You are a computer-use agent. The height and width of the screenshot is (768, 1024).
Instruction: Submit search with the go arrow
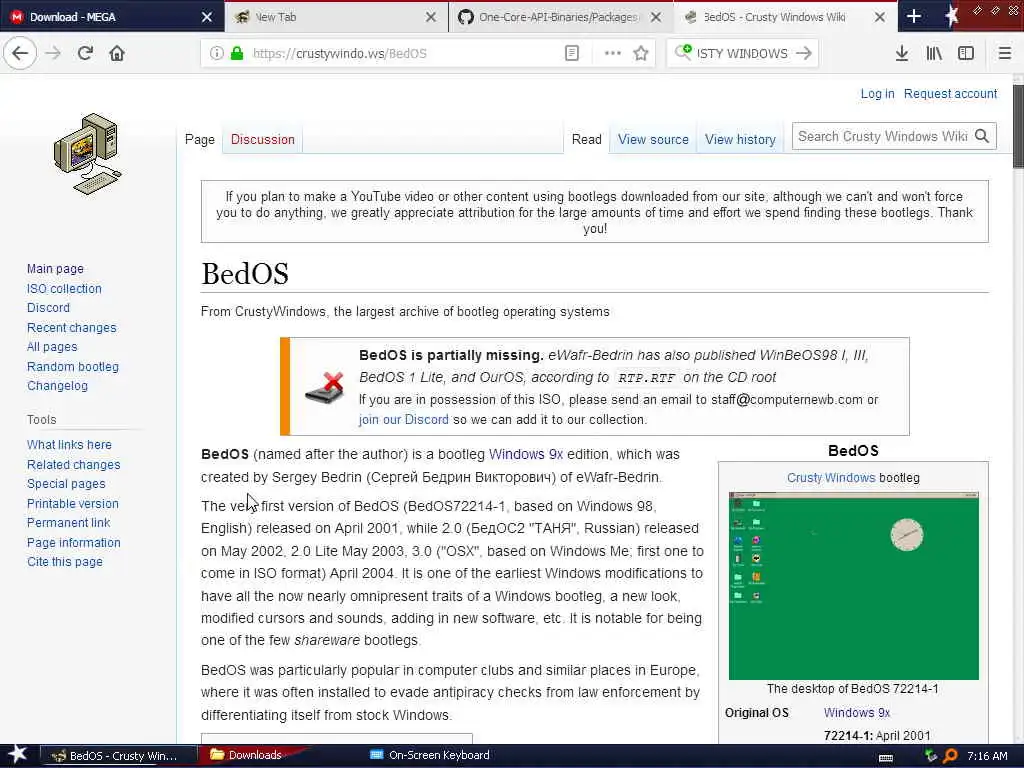(x=804, y=53)
